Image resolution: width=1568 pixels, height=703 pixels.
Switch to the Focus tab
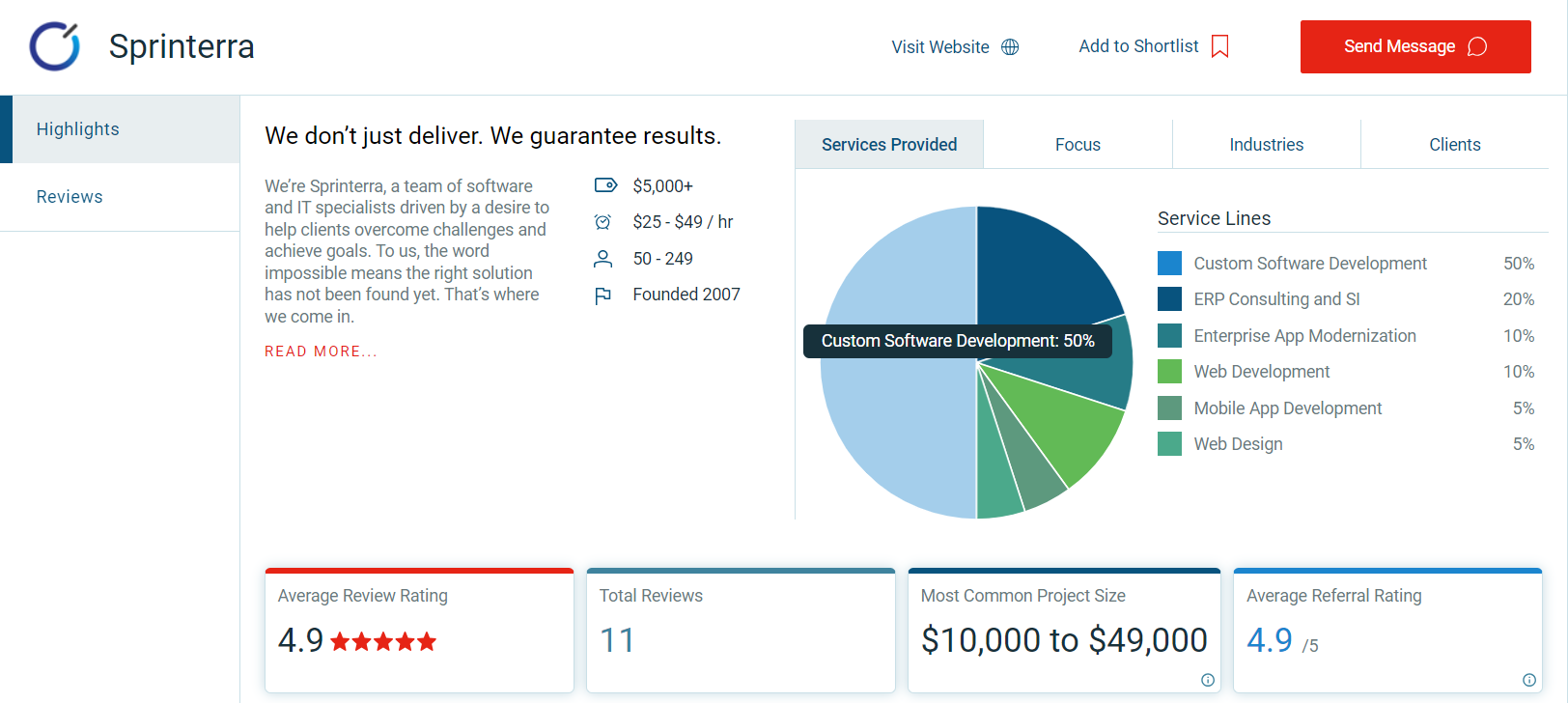(x=1078, y=144)
